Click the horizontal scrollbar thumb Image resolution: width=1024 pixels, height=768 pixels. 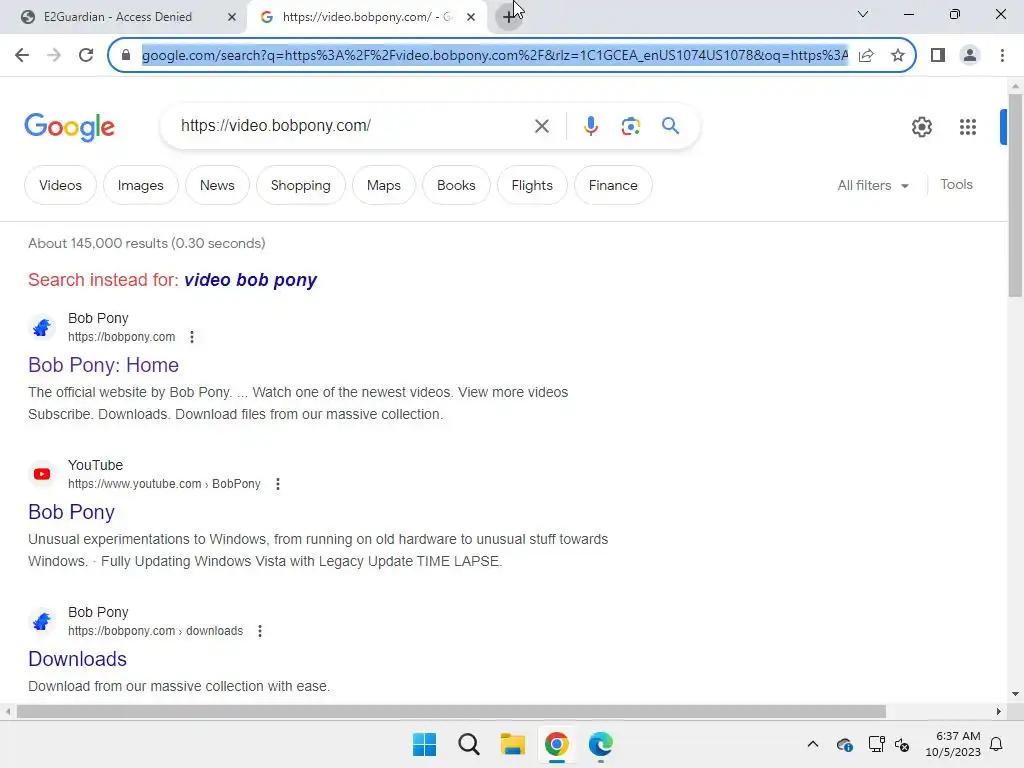(x=451, y=711)
